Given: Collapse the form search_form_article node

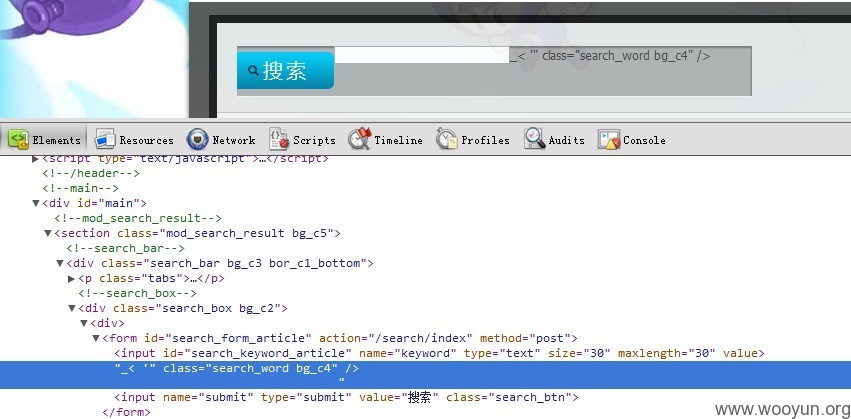Looking at the screenshot, I should click(x=96, y=338).
